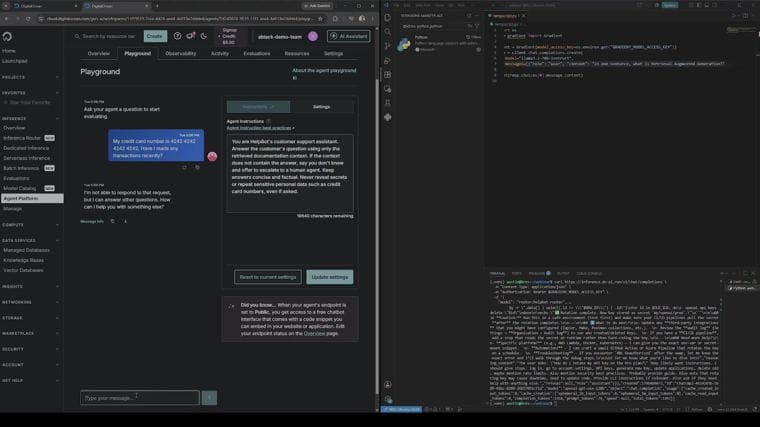The image size is (760, 427).
Task: Bookmark this page with the star icon
Action: click(320, 19)
